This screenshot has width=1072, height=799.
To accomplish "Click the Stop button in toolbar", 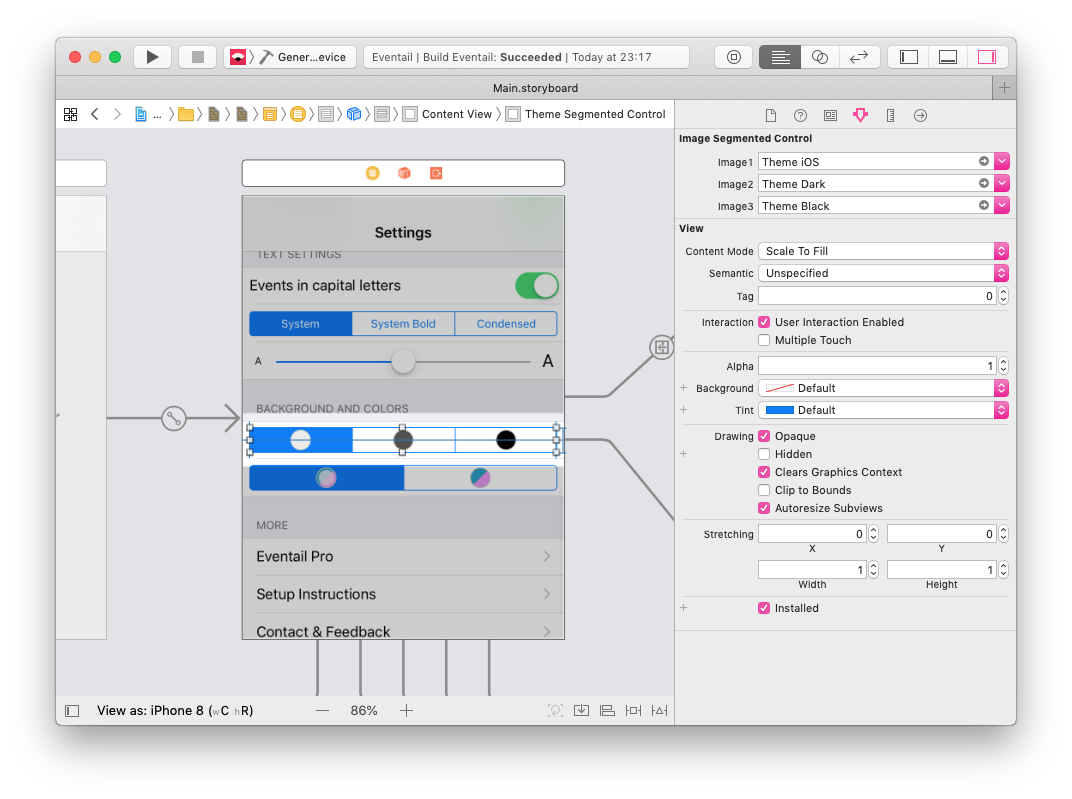I will pos(198,57).
